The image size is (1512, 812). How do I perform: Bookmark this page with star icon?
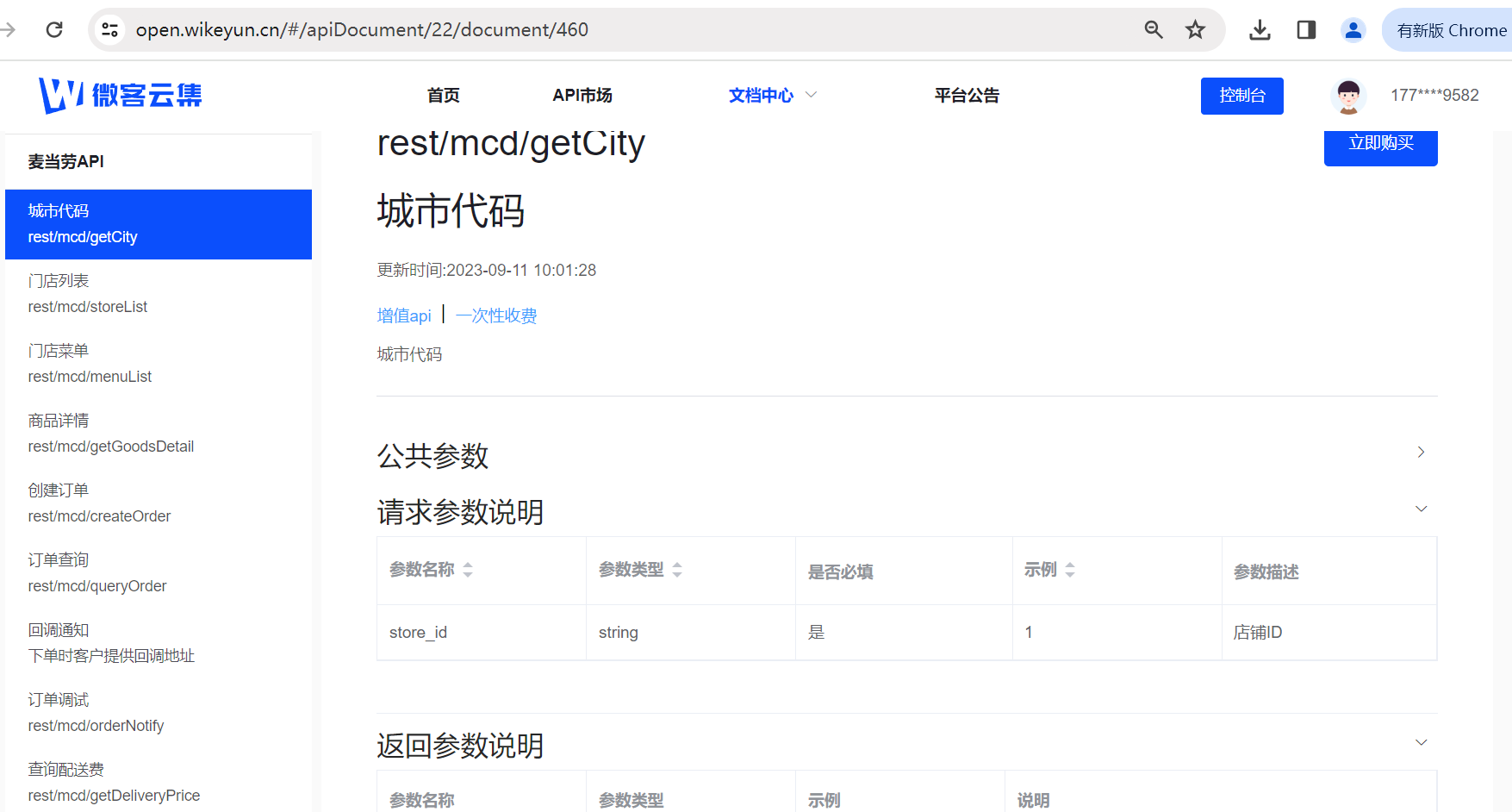[1195, 30]
